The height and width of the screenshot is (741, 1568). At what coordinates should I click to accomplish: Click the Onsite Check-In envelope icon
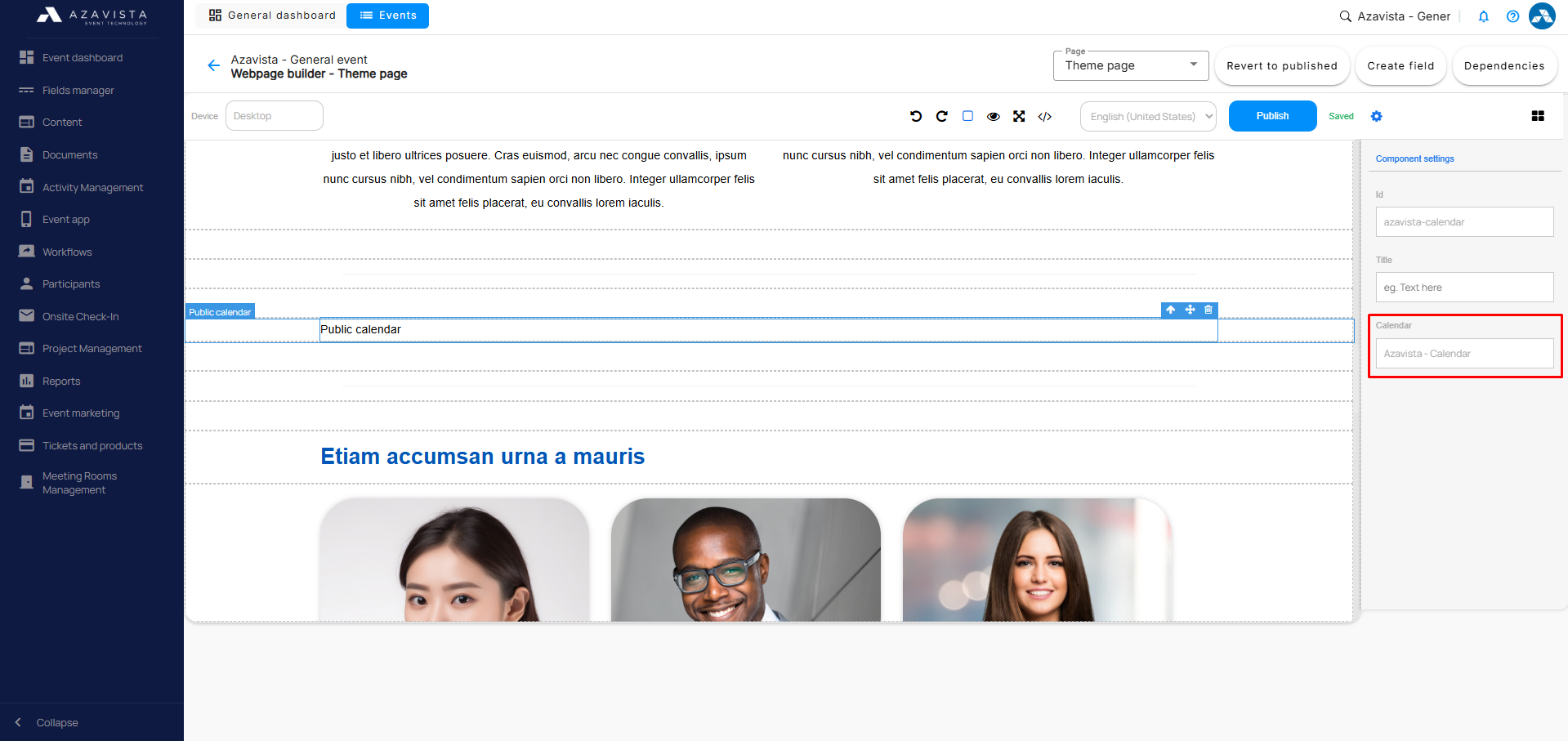(x=26, y=316)
